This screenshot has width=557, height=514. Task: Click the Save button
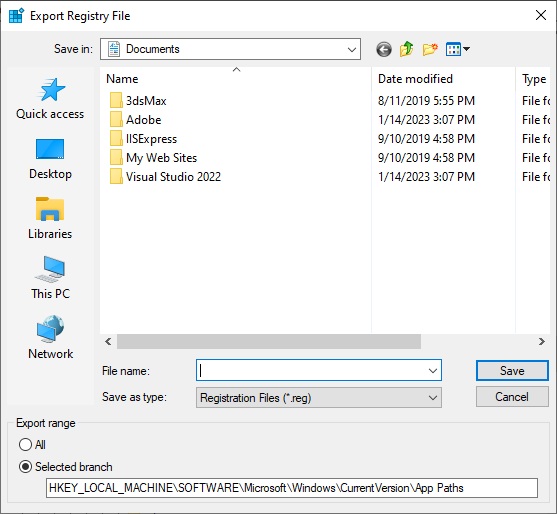[512, 370]
